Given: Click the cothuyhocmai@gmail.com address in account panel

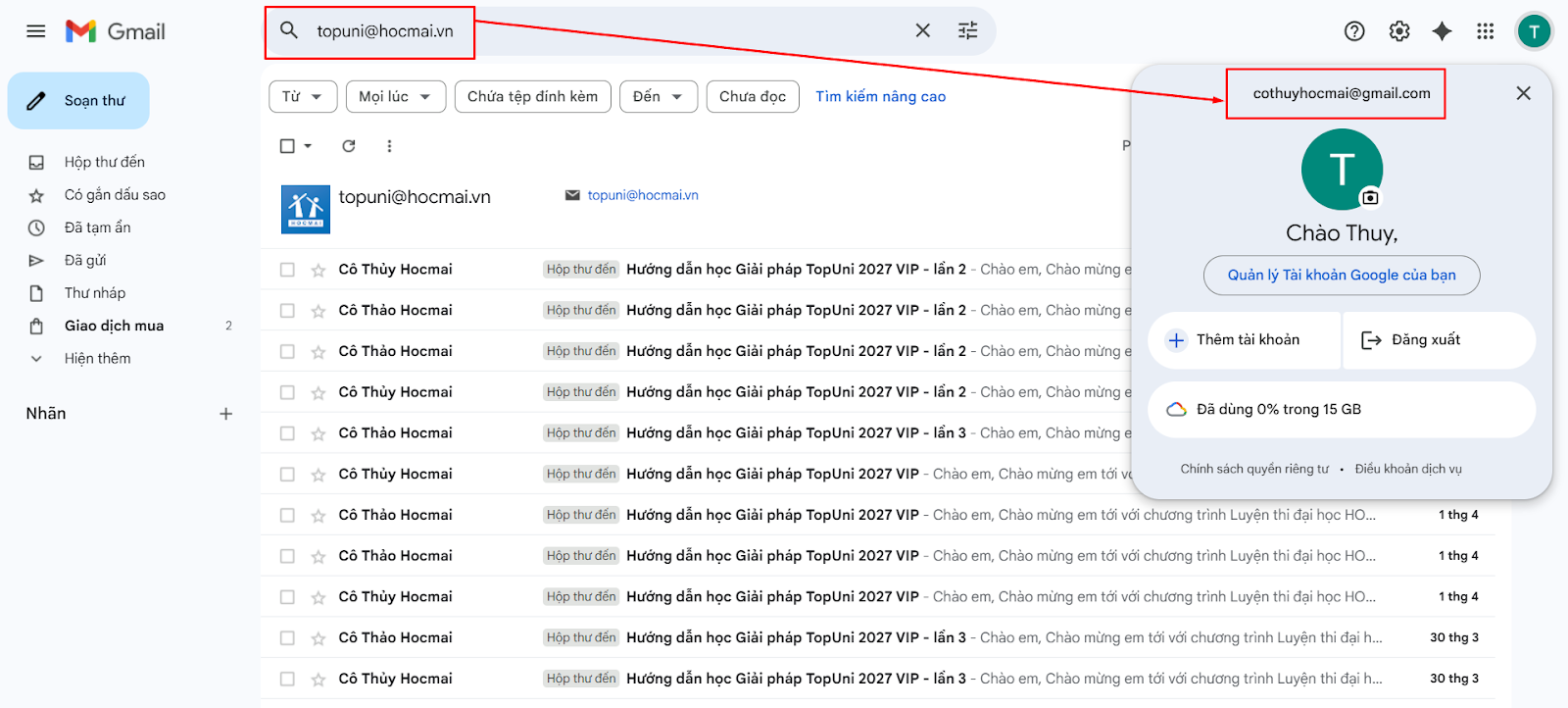Looking at the screenshot, I should pyautogui.click(x=1342, y=93).
